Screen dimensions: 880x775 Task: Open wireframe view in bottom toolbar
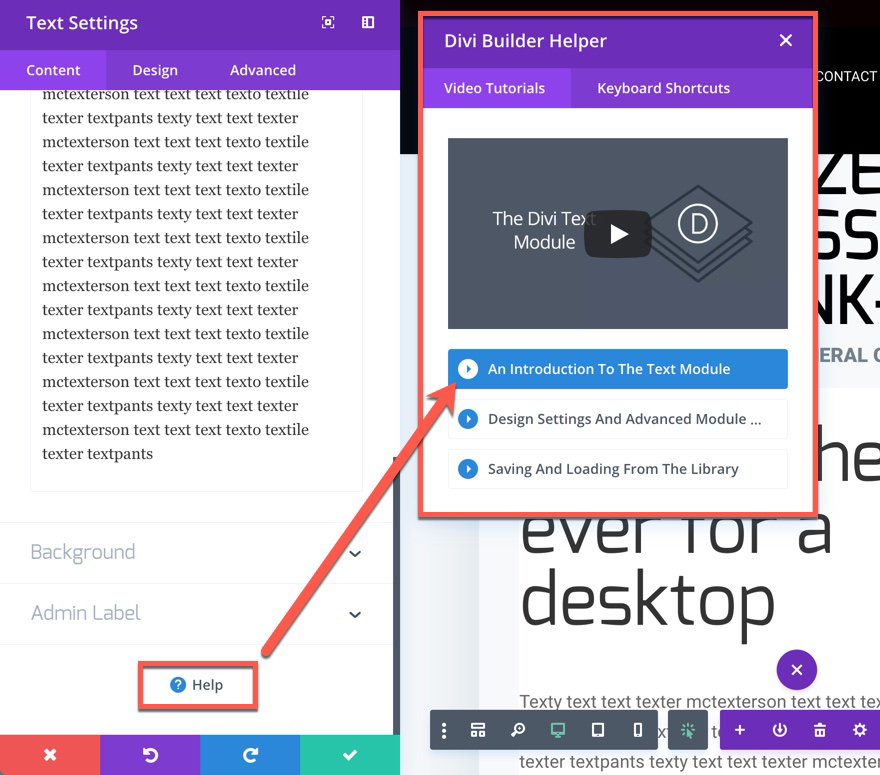pyautogui.click(x=478, y=731)
